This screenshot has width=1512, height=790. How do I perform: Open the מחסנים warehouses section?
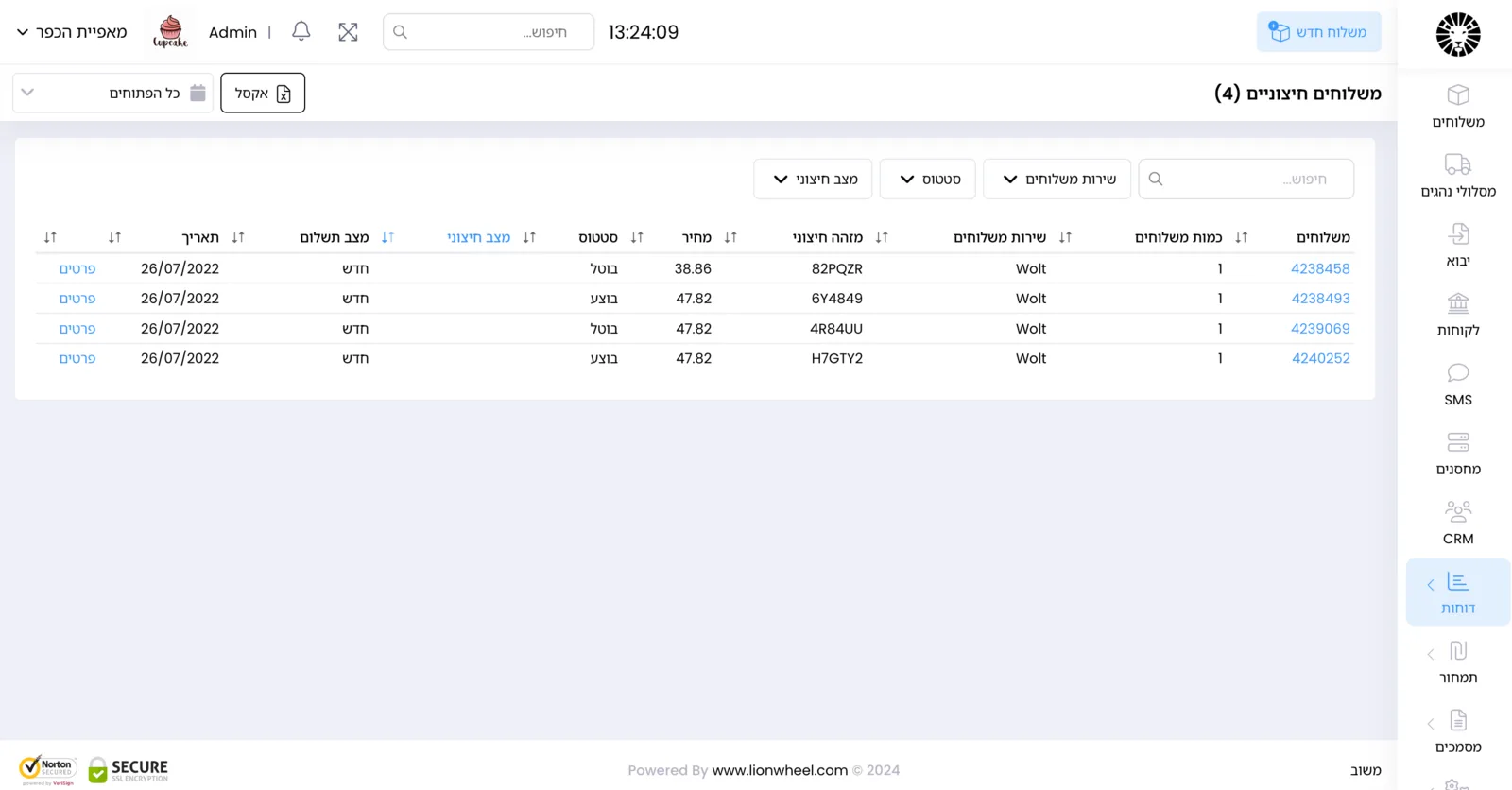point(1457,454)
